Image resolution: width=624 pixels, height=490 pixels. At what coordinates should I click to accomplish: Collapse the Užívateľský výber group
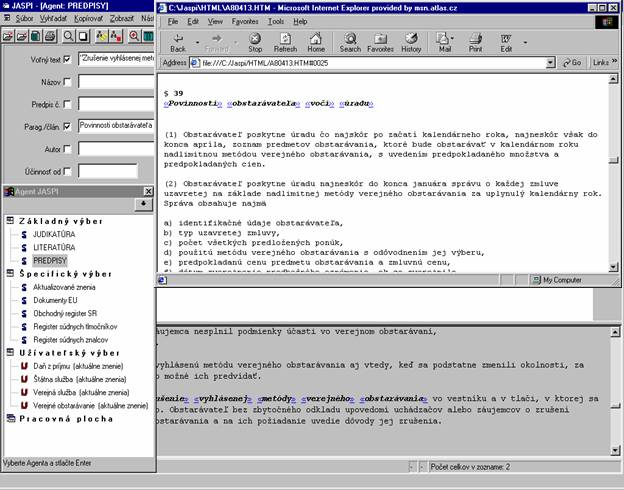[x=10, y=352]
